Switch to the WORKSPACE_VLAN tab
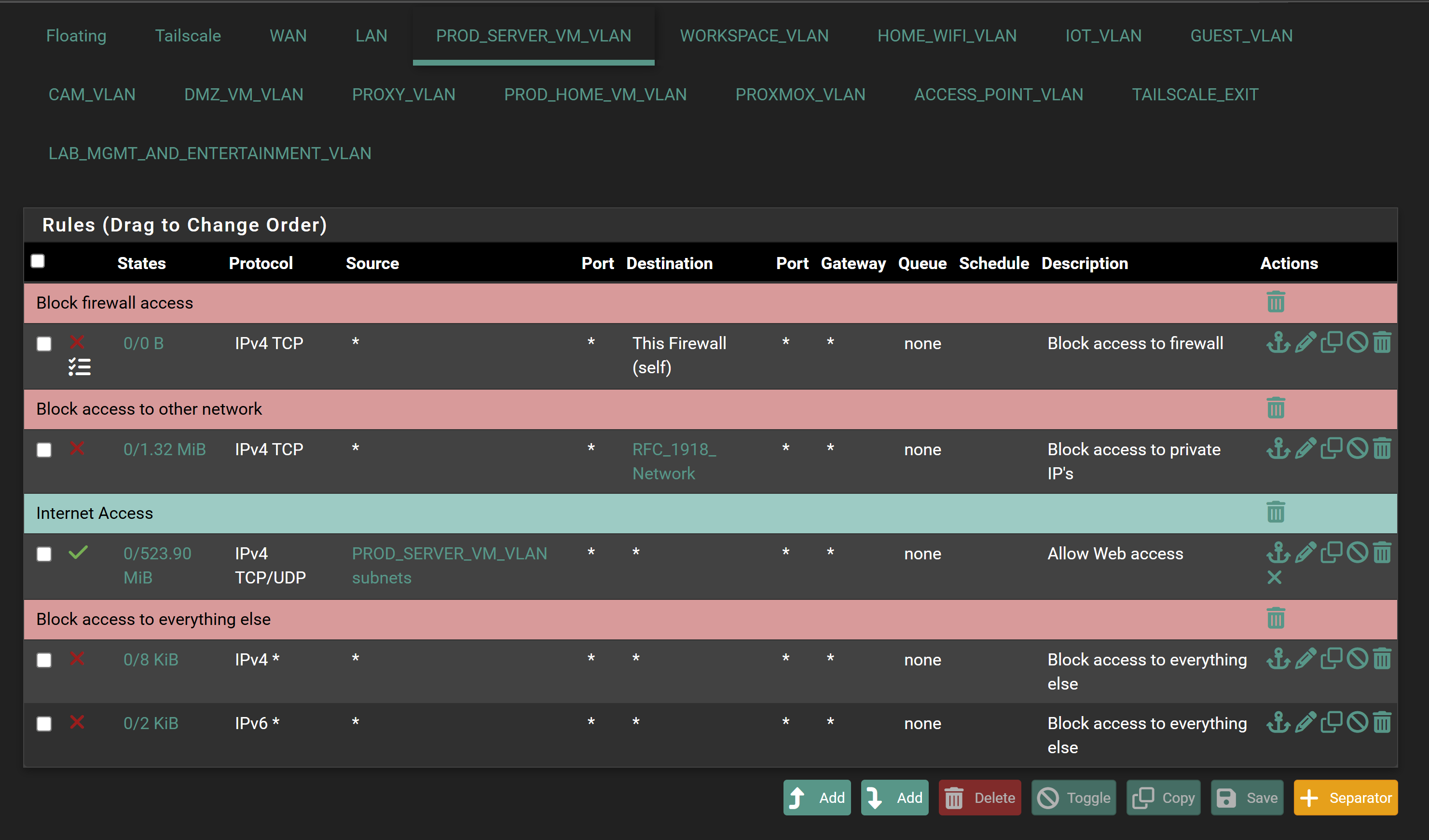This screenshot has width=1429, height=840. (754, 36)
